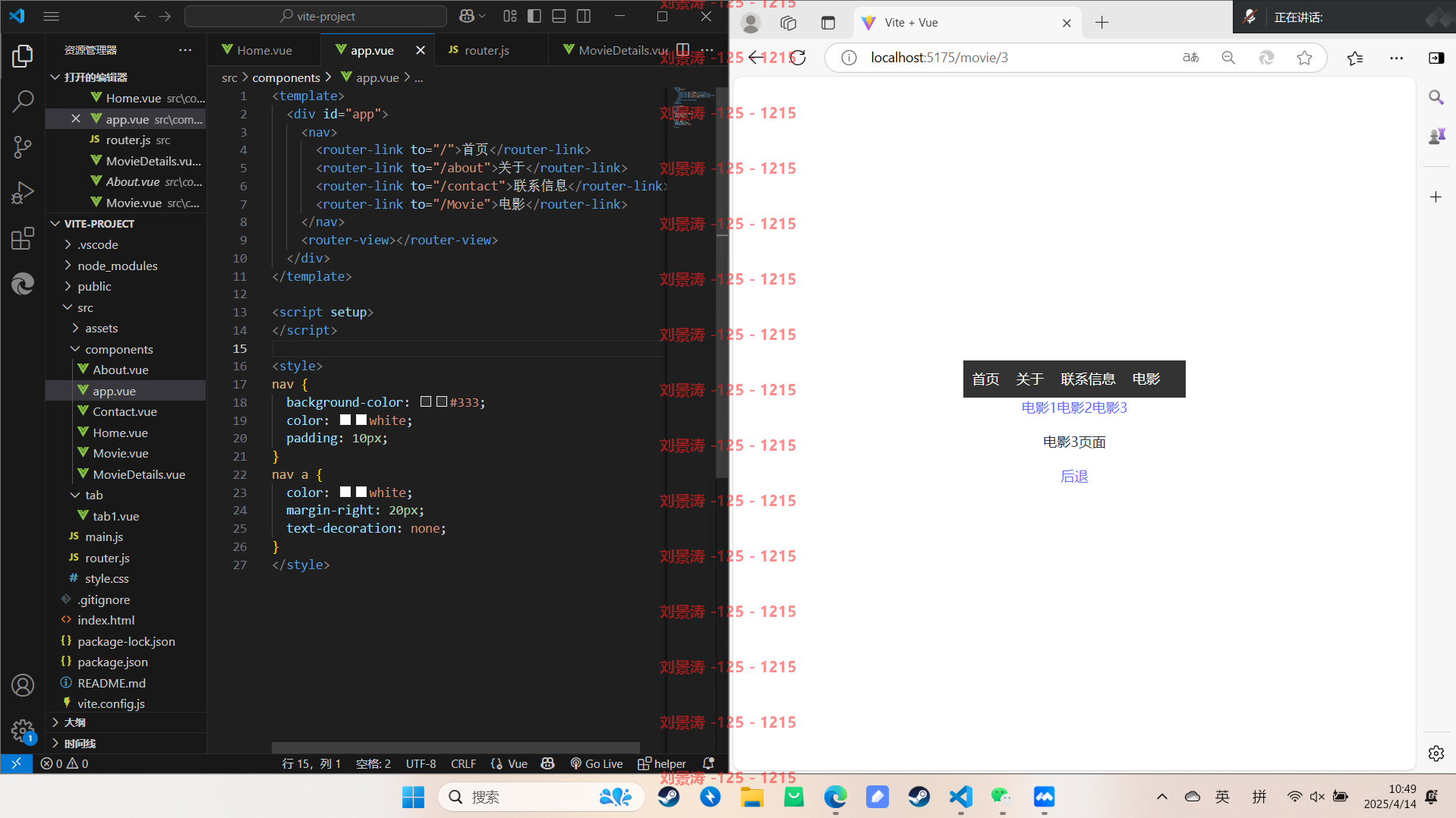
Task: Open the Customize Layout icon
Action: coord(510,16)
